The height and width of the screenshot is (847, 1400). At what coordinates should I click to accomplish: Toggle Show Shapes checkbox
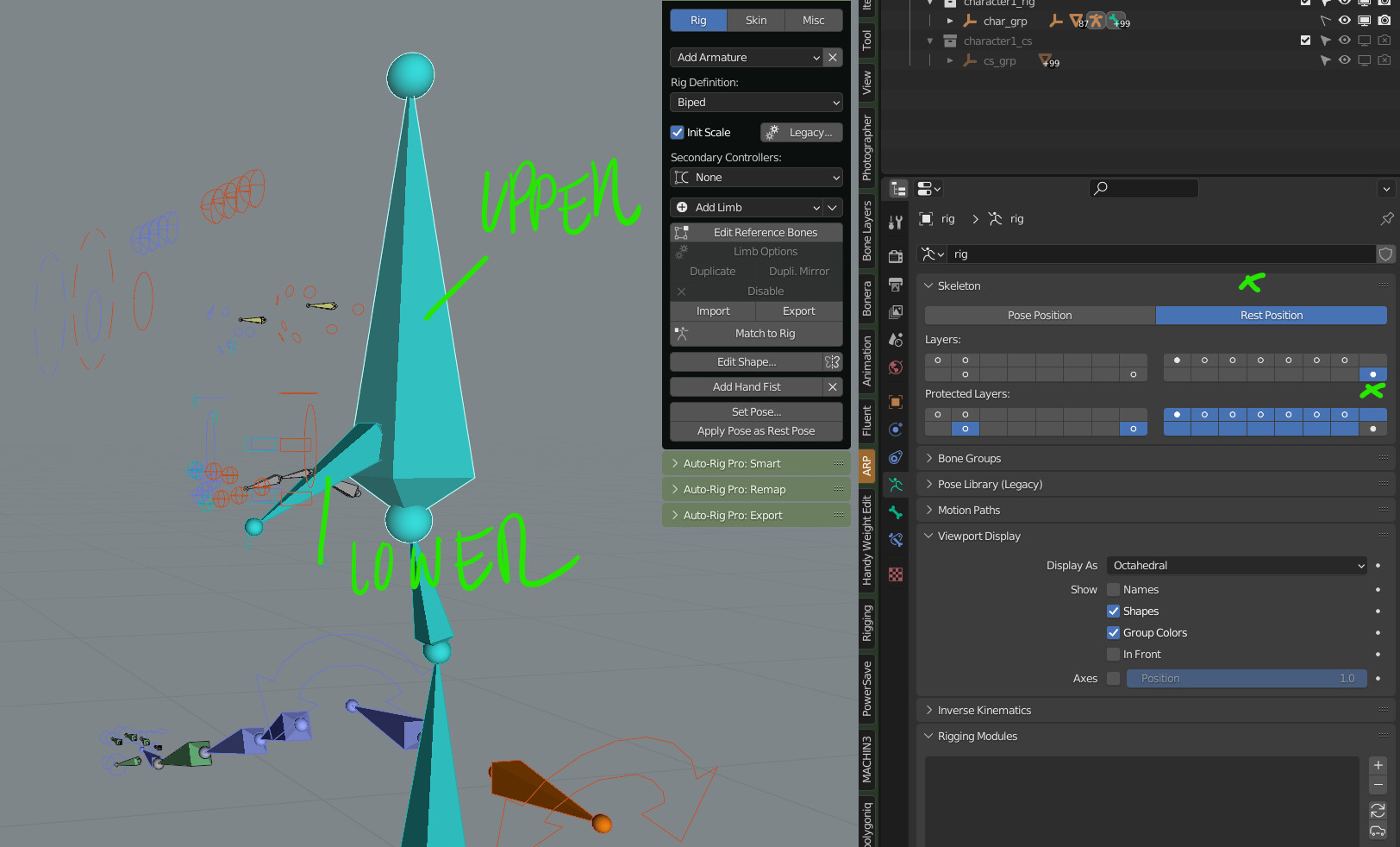pos(1113,612)
